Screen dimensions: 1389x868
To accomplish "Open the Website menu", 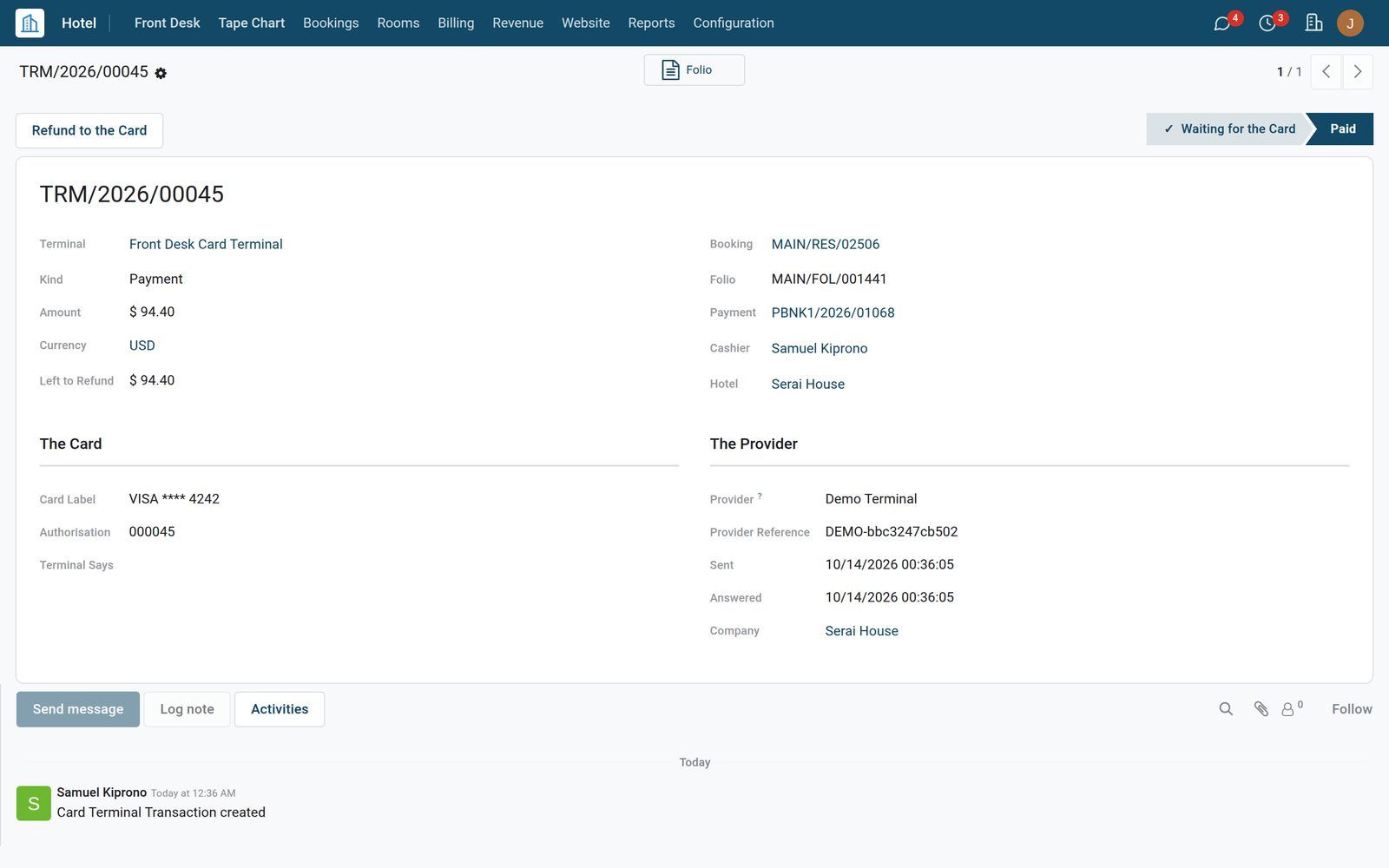I will coord(586,23).
